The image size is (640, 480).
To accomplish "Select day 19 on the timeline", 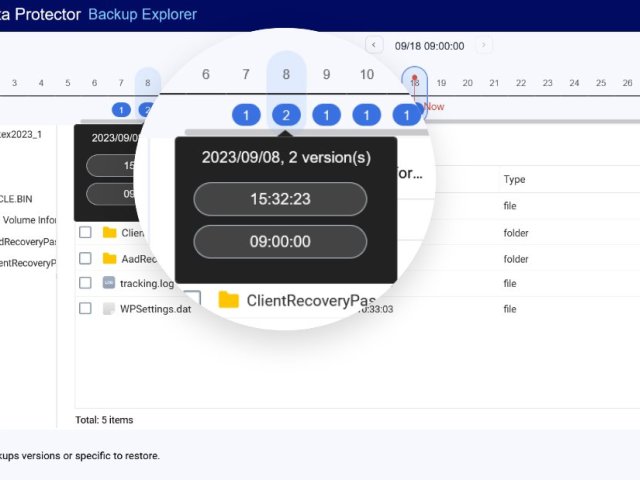I will coord(441,83).
